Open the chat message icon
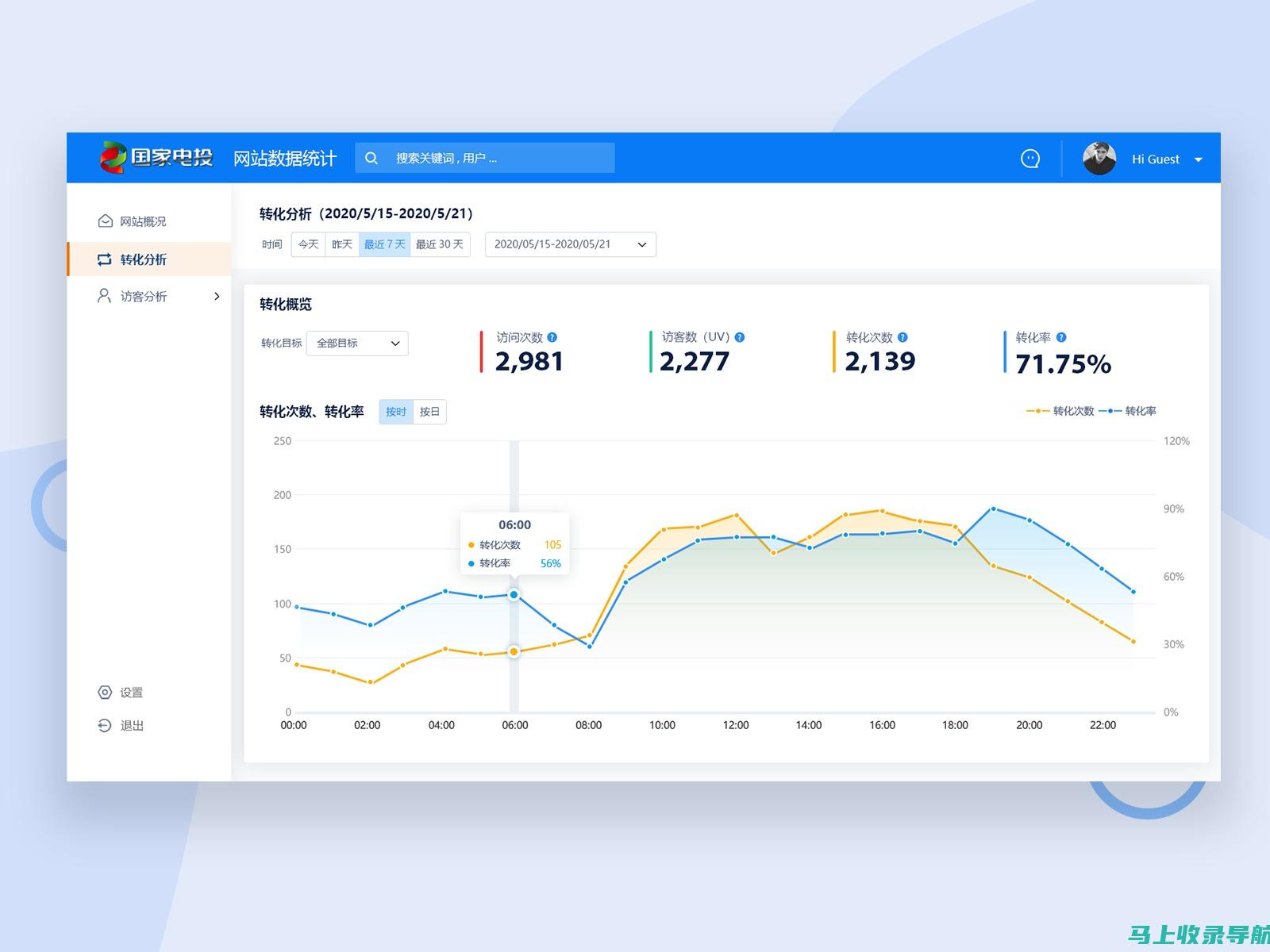This screenshot has height=952, width=1270. click(1029, 159)
